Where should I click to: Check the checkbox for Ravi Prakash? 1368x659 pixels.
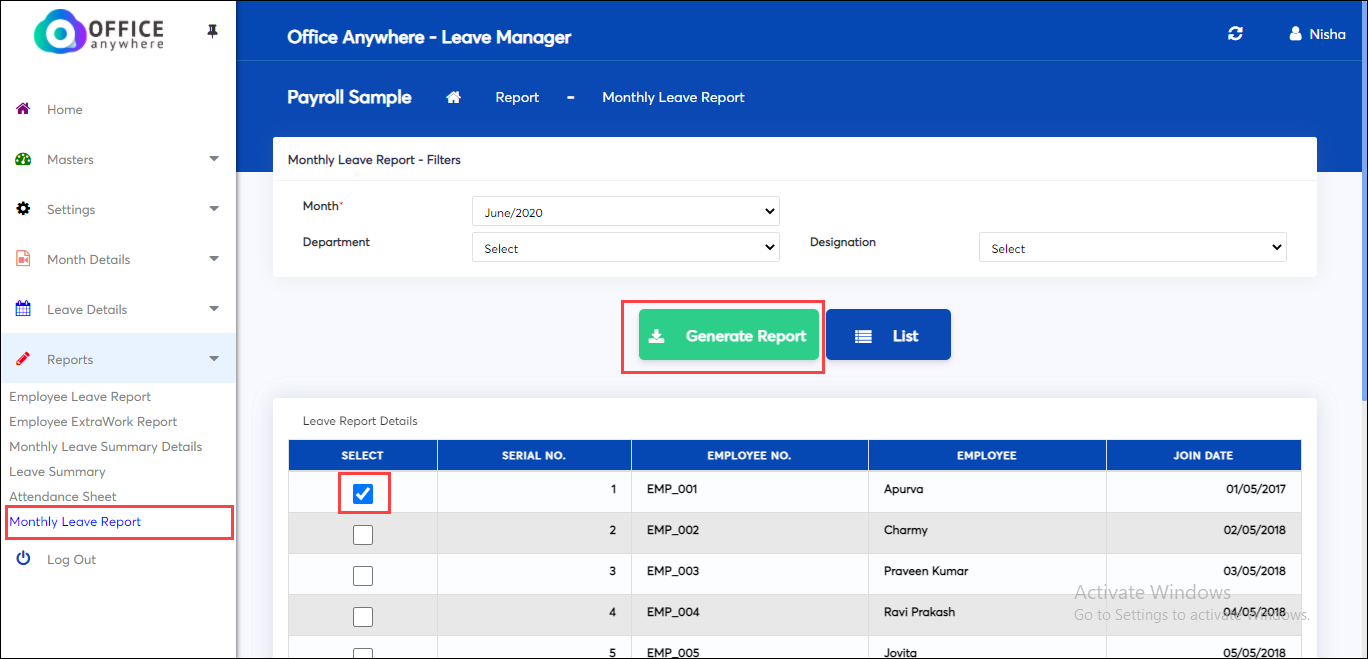pyautogui.click(x=363, y=617)
